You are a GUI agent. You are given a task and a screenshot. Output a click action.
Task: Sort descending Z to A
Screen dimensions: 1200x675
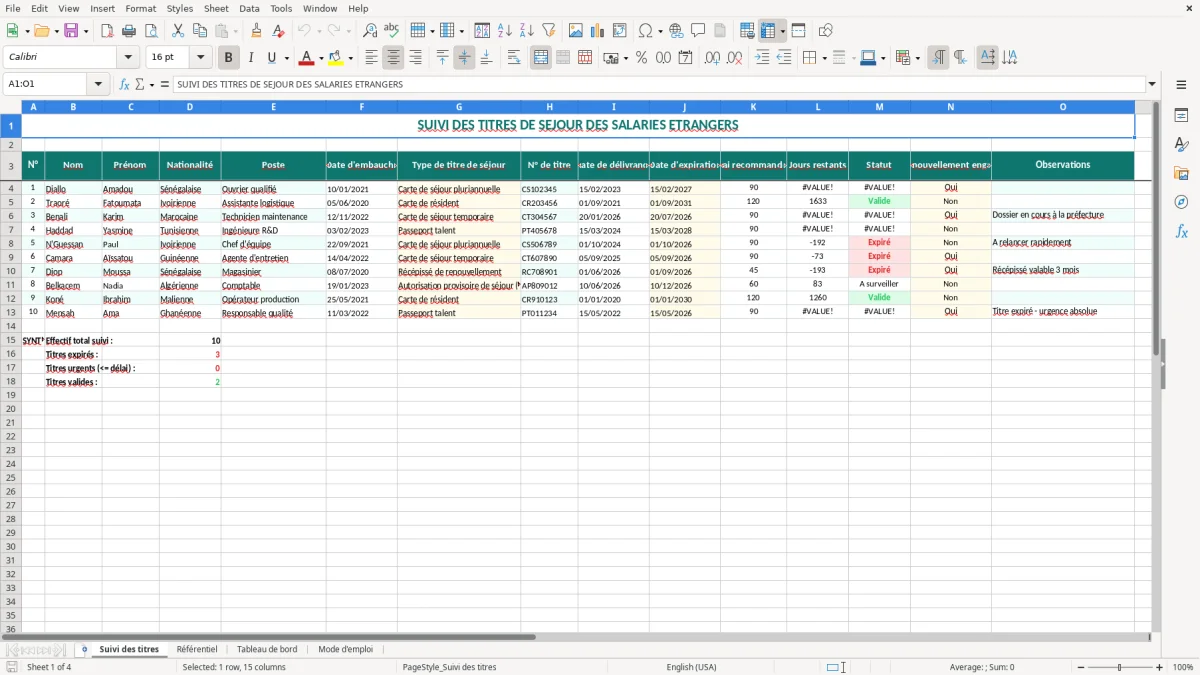point(527,31)
